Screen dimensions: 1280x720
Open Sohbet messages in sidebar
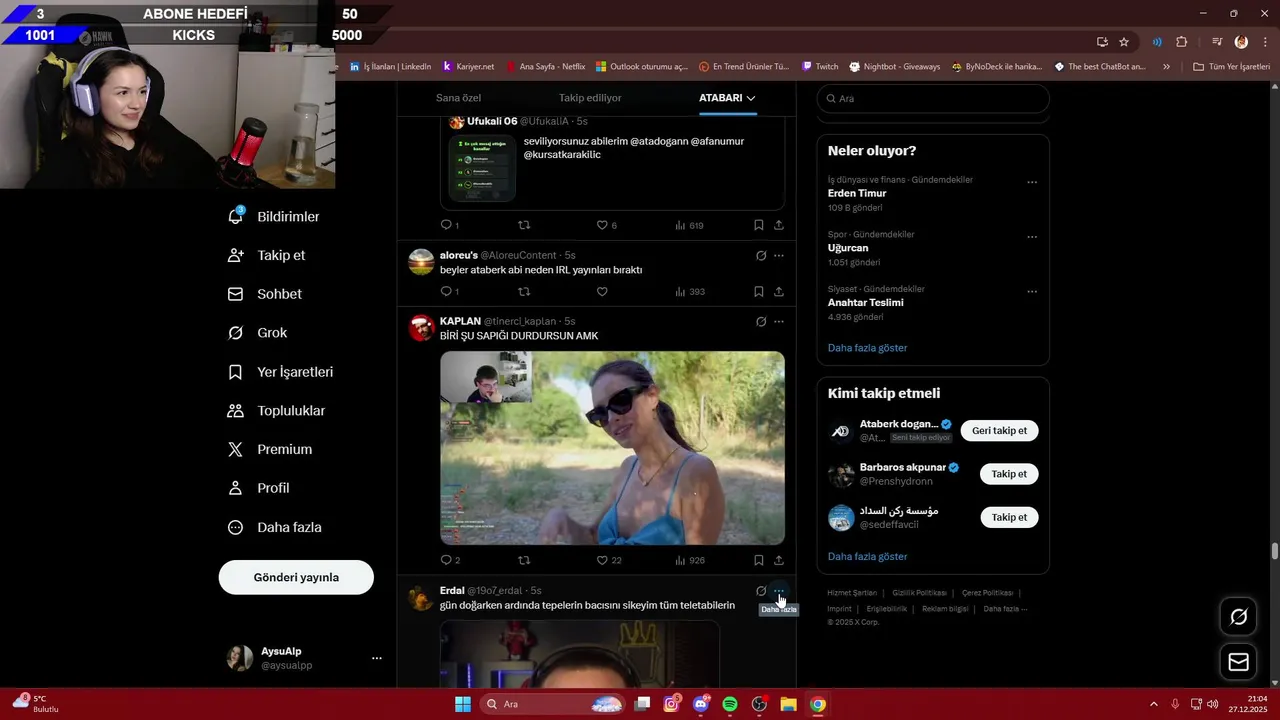click(264, 294)
